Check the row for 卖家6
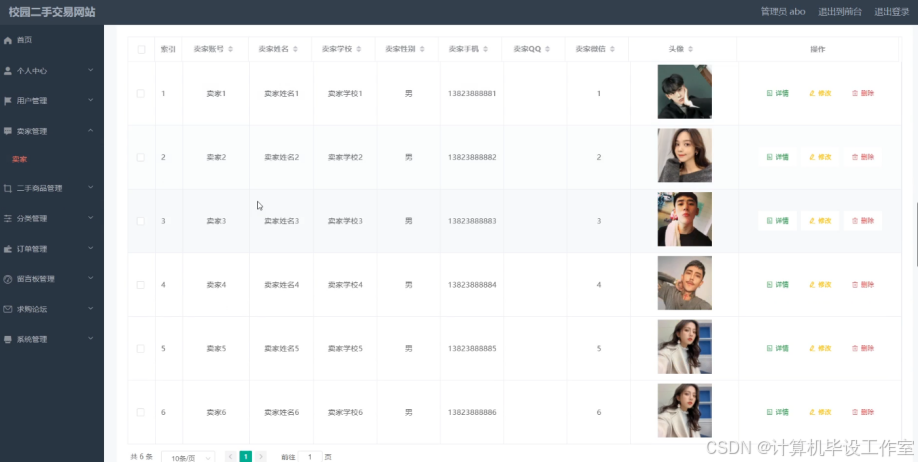 [141, 413]
